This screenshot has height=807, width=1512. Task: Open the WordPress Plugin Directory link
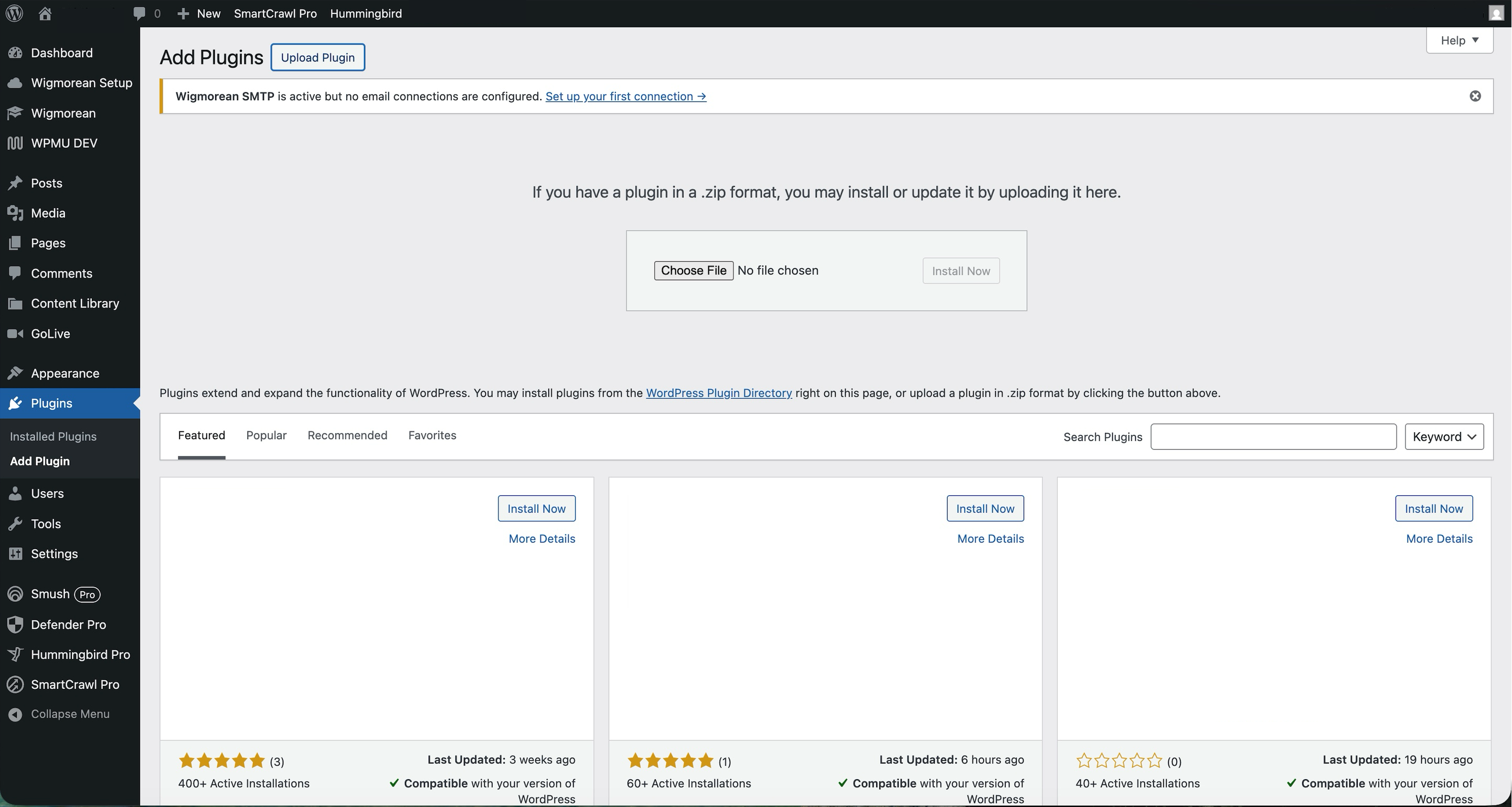719,393
